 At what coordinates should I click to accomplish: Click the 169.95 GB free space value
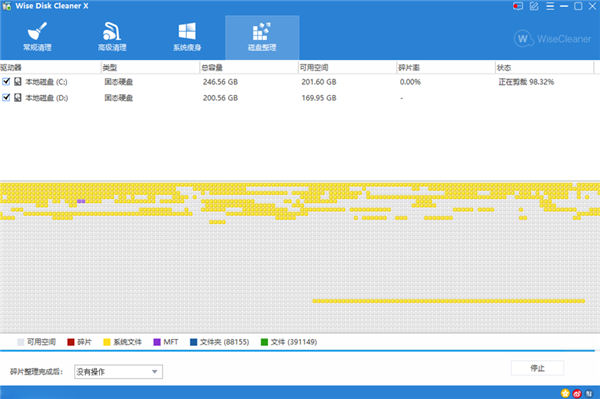pos(319,98)
